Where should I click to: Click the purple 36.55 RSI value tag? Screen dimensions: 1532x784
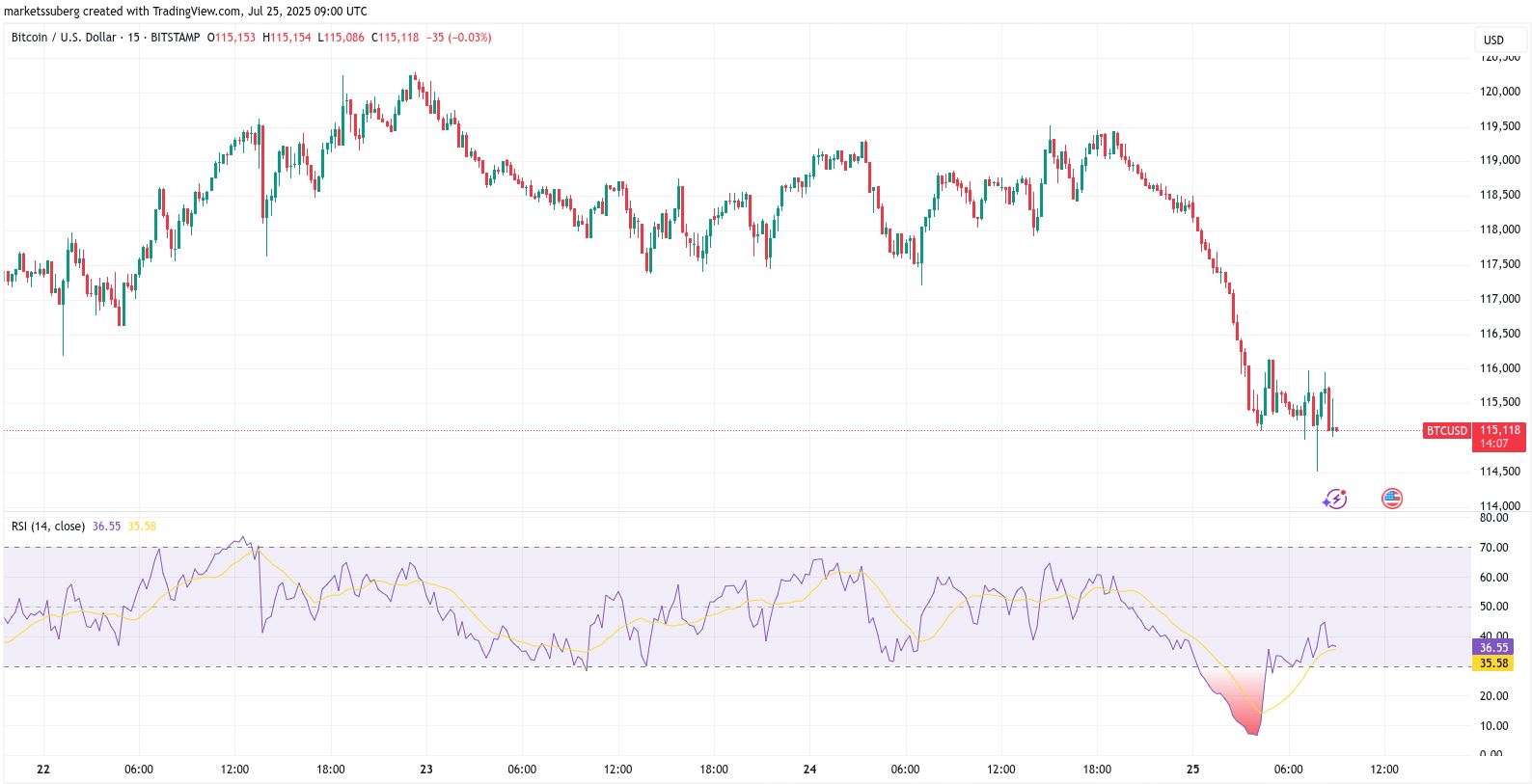pos(1493,647)
